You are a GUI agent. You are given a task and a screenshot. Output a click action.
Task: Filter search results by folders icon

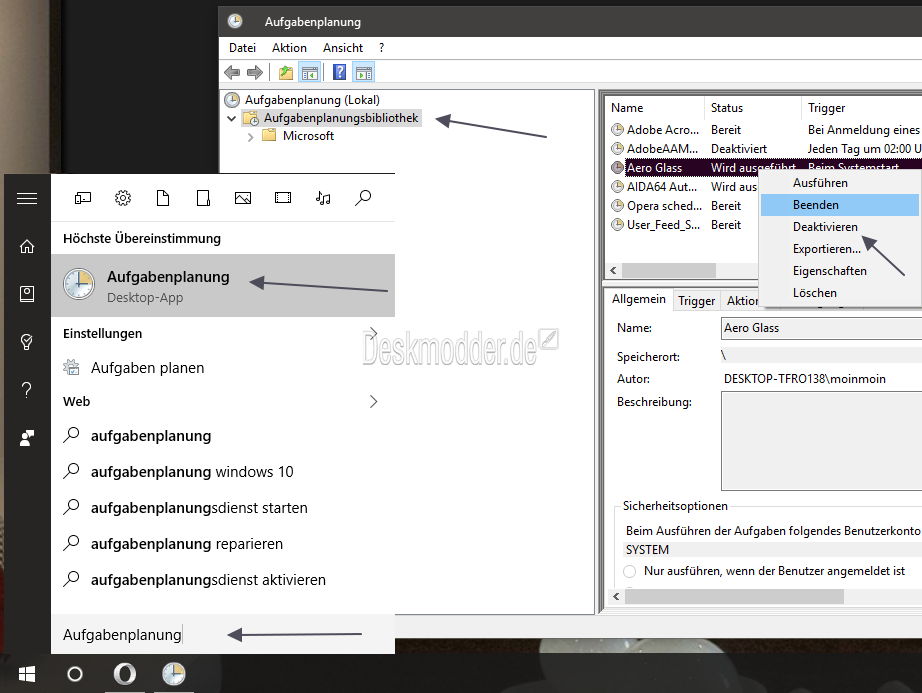[203, 198]
